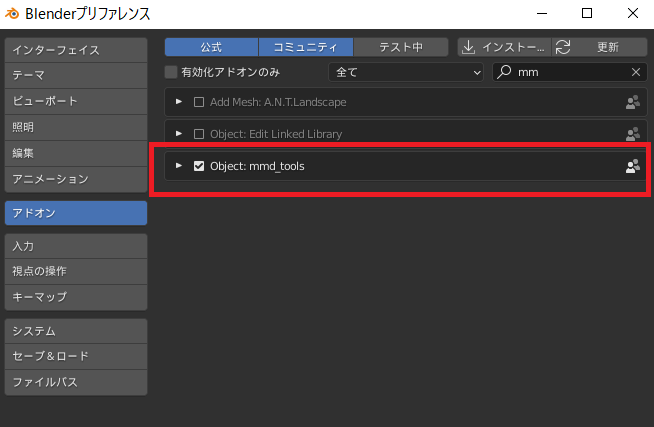Click the community icon on mmd_tools row

(x=633, y=166)
